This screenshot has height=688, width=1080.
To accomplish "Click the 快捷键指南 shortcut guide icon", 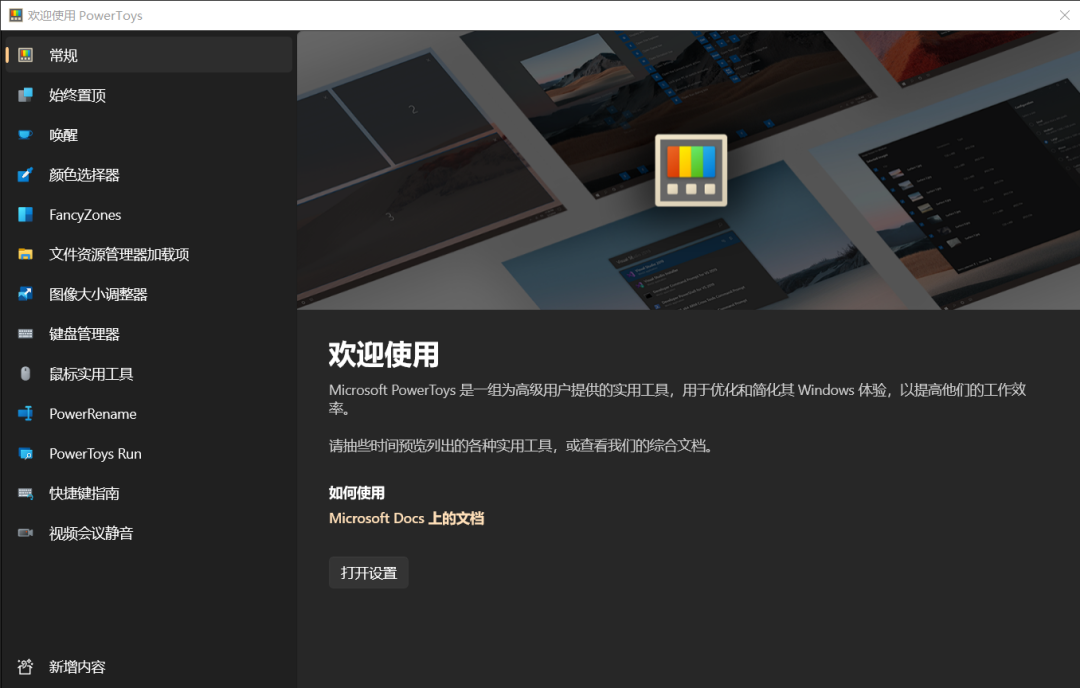I will pyautogui.click(x=25, y=493).
